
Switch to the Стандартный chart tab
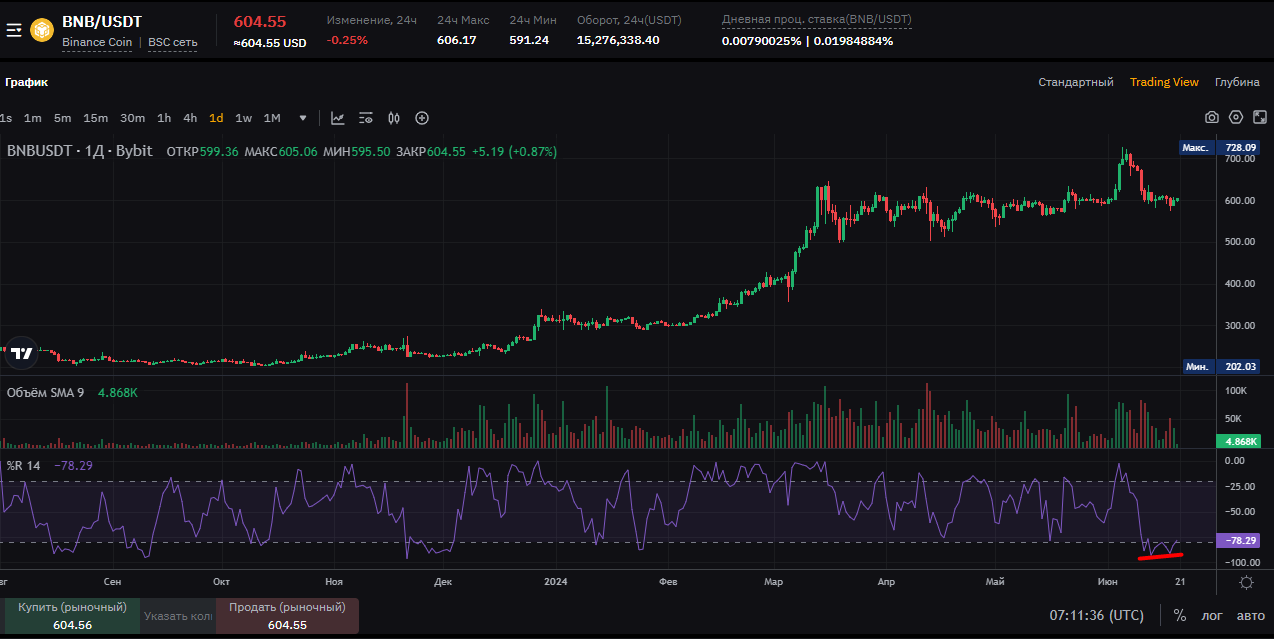point(1075,82)
